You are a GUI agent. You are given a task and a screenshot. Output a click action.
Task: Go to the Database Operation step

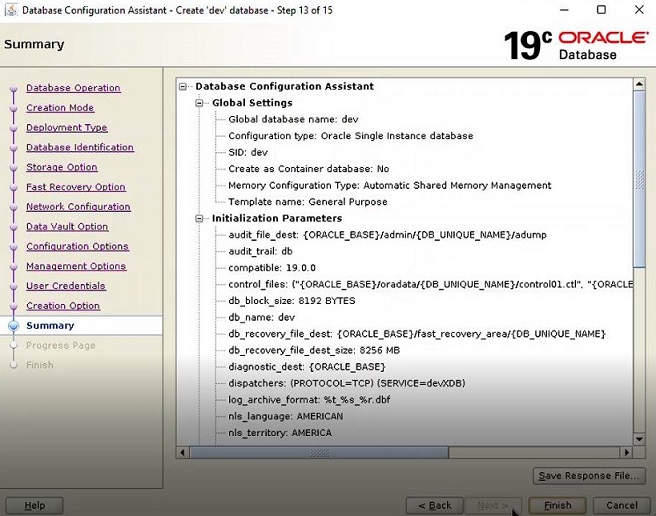(73, 88)
